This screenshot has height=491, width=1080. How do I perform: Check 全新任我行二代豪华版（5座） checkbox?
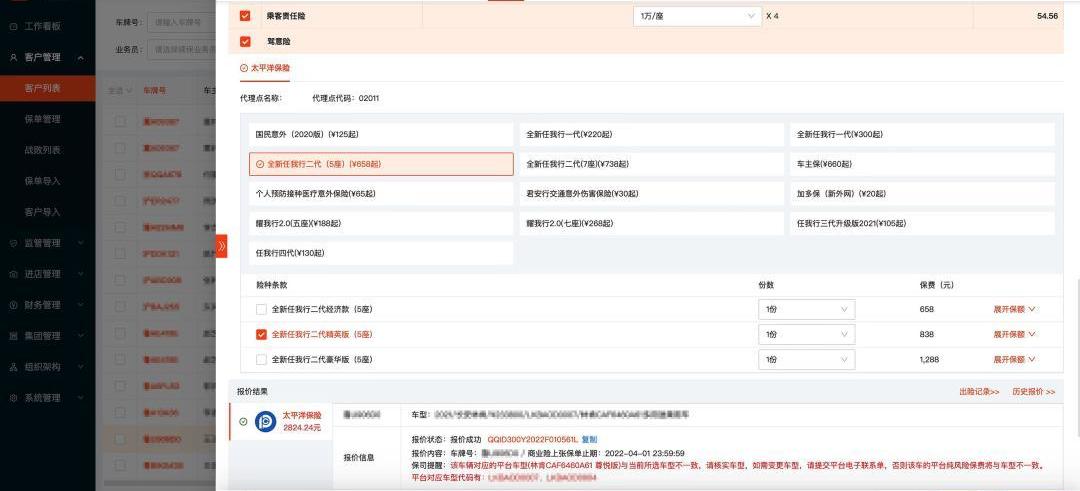click(261, 359)
